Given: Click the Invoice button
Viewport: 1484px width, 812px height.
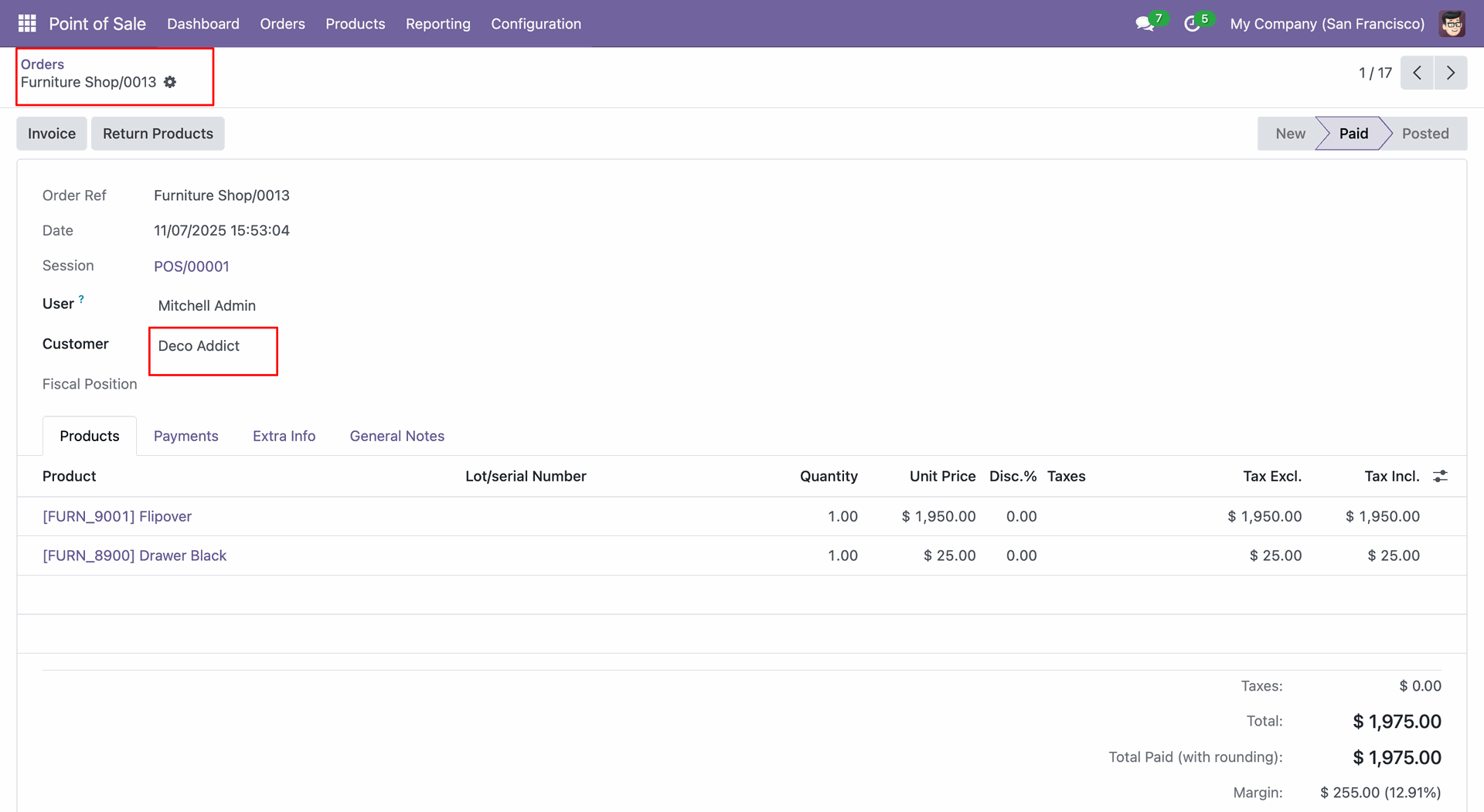Looking at the screenshot, I should [x=52, y=134].
